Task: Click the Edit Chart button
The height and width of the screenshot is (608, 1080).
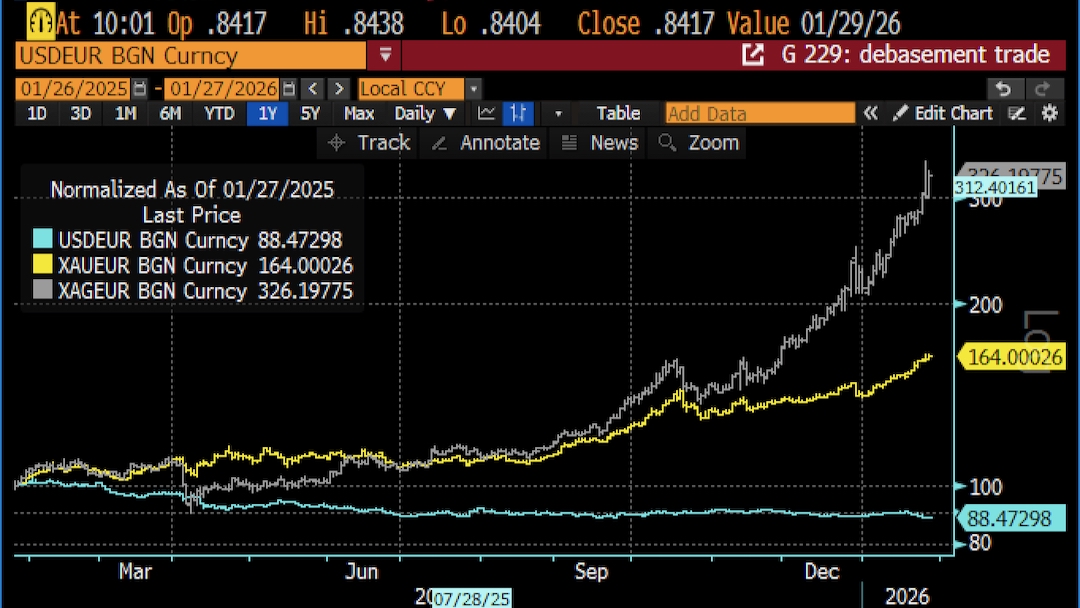Action: tap(943, 114)
